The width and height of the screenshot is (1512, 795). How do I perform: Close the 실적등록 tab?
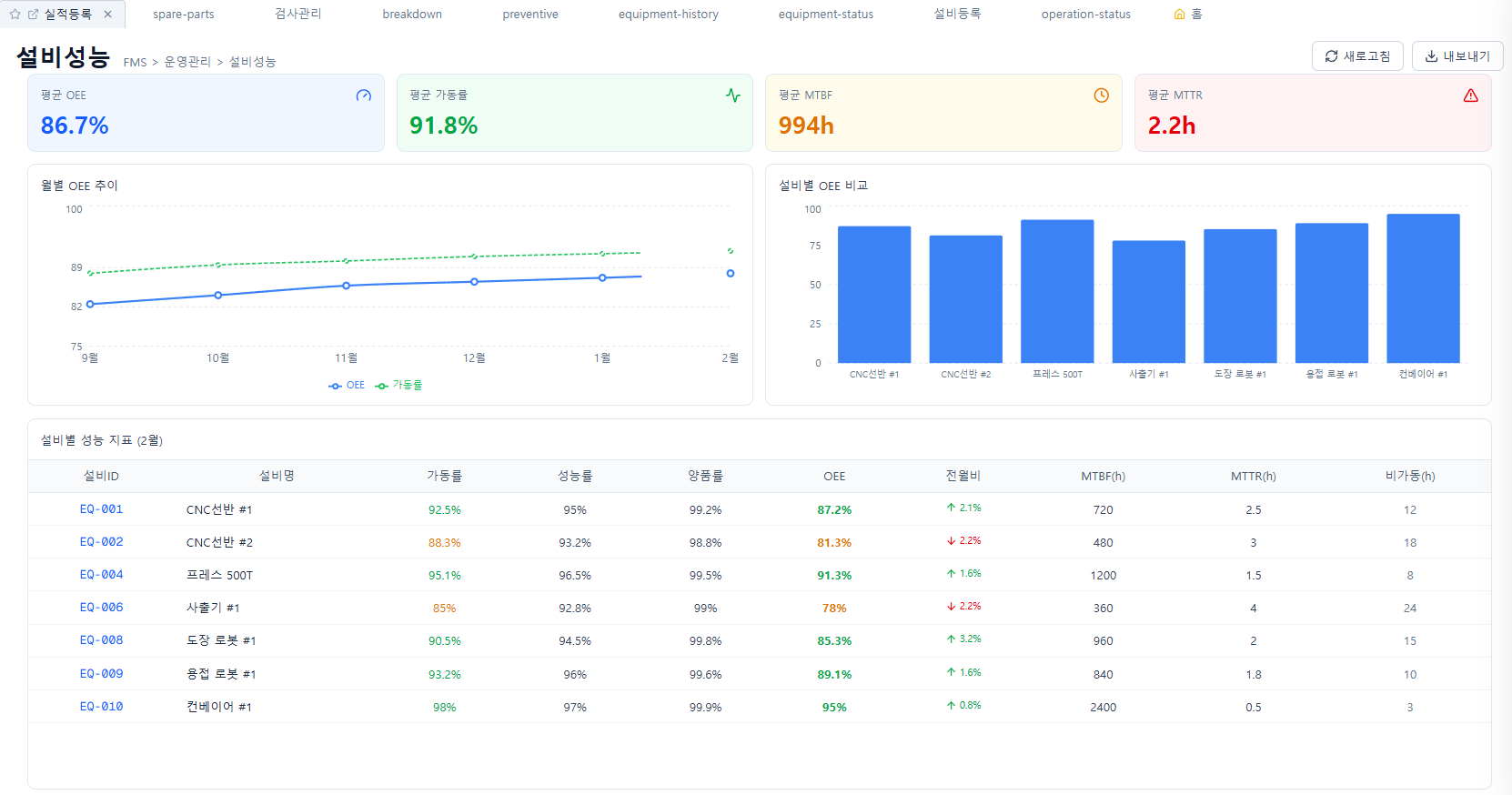pos(108,15)
